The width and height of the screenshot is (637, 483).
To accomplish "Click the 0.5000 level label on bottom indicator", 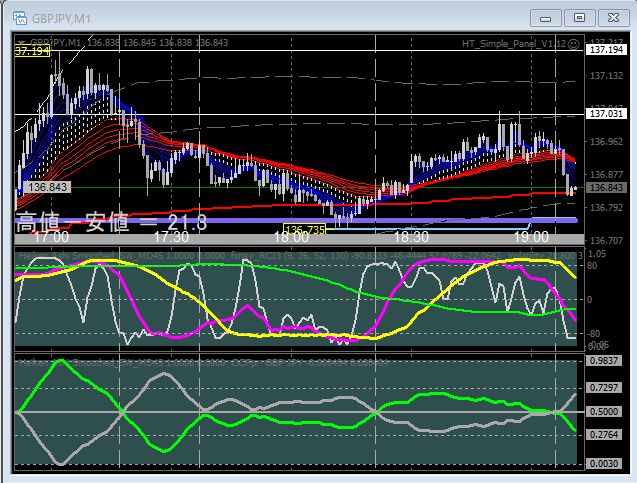I will pos(603,411).
